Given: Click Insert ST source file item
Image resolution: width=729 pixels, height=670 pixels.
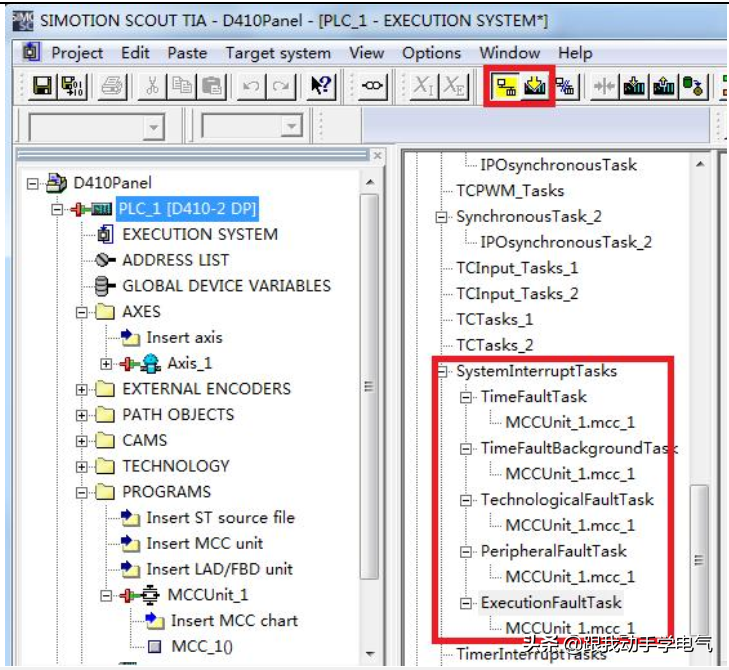Looking at the screenshot, I should click(x=220, y=517).
